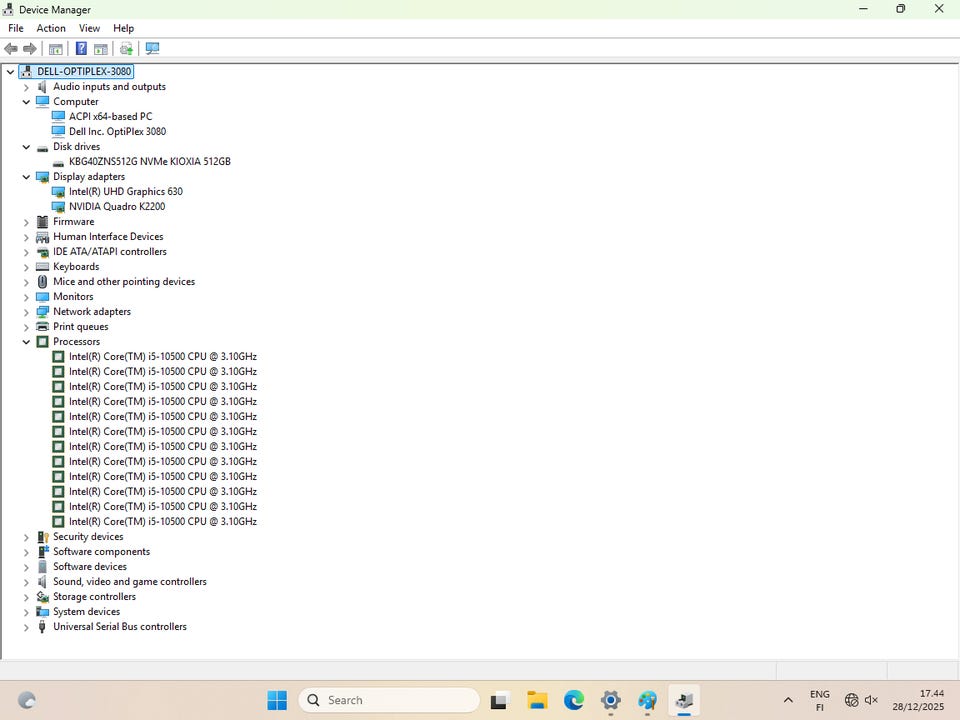This screenshot has height=720, width=960.
Task: Open Windows Start menu
Action: (277, 700)
